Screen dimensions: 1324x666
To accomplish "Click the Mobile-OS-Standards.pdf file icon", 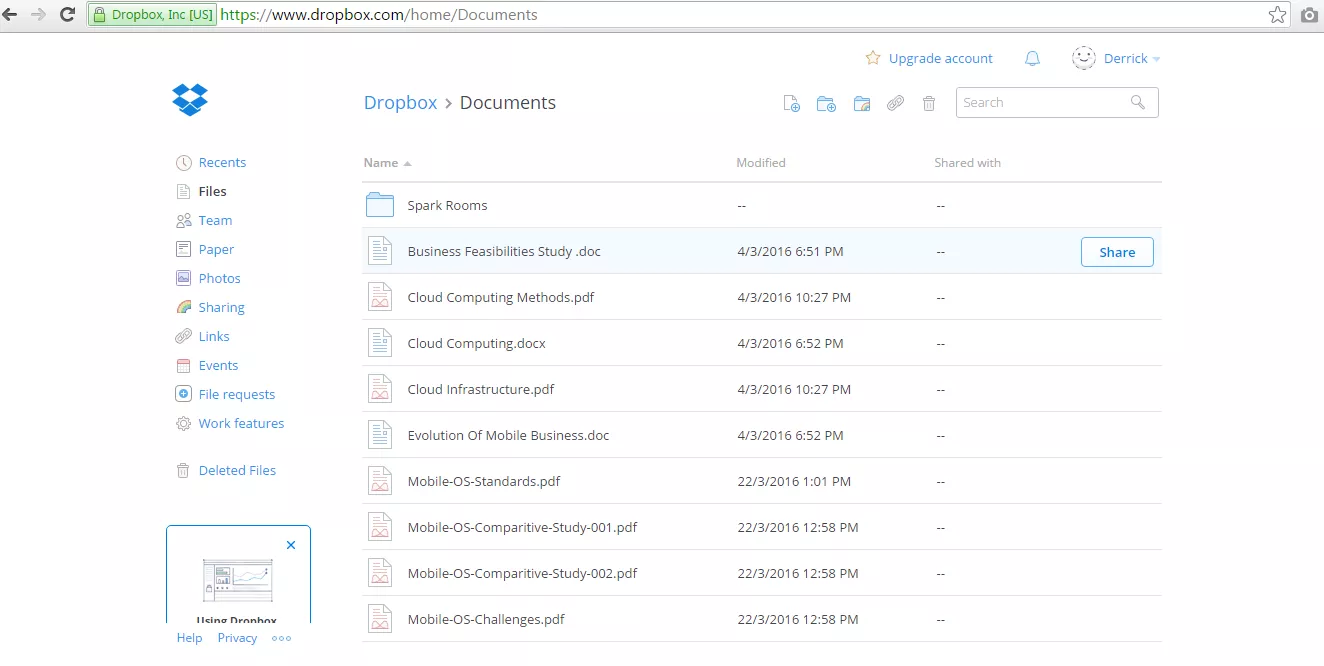I will (380, 481).
